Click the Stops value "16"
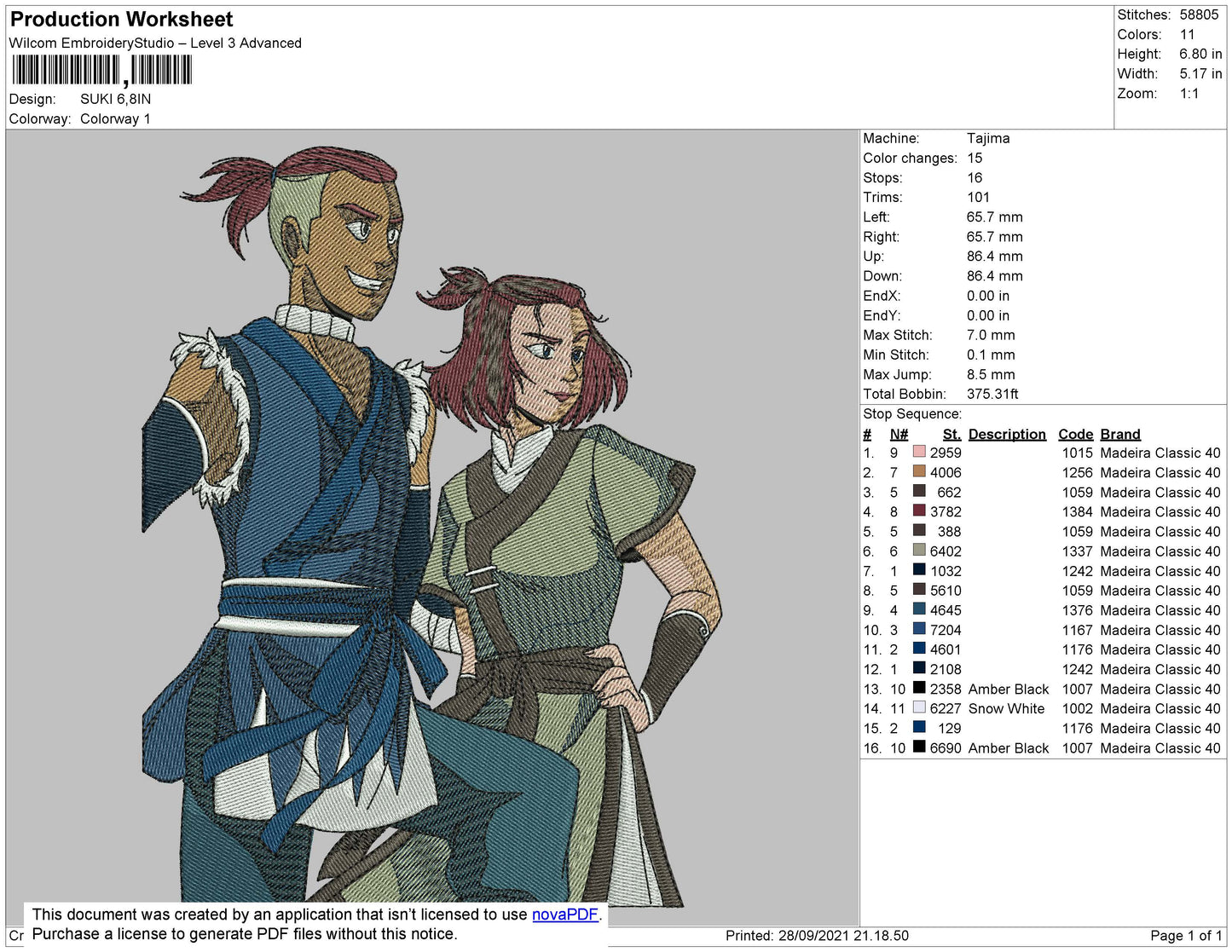This screenshot has height=952, width=1232. pyautogui.click(x=975, y=177)
